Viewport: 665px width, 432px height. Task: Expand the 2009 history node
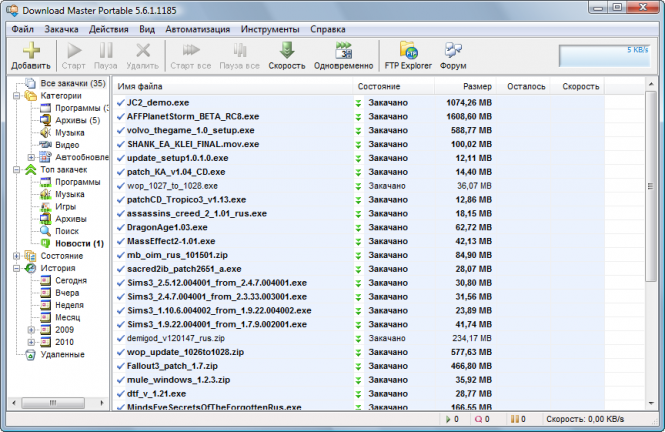tap(31, 329)
